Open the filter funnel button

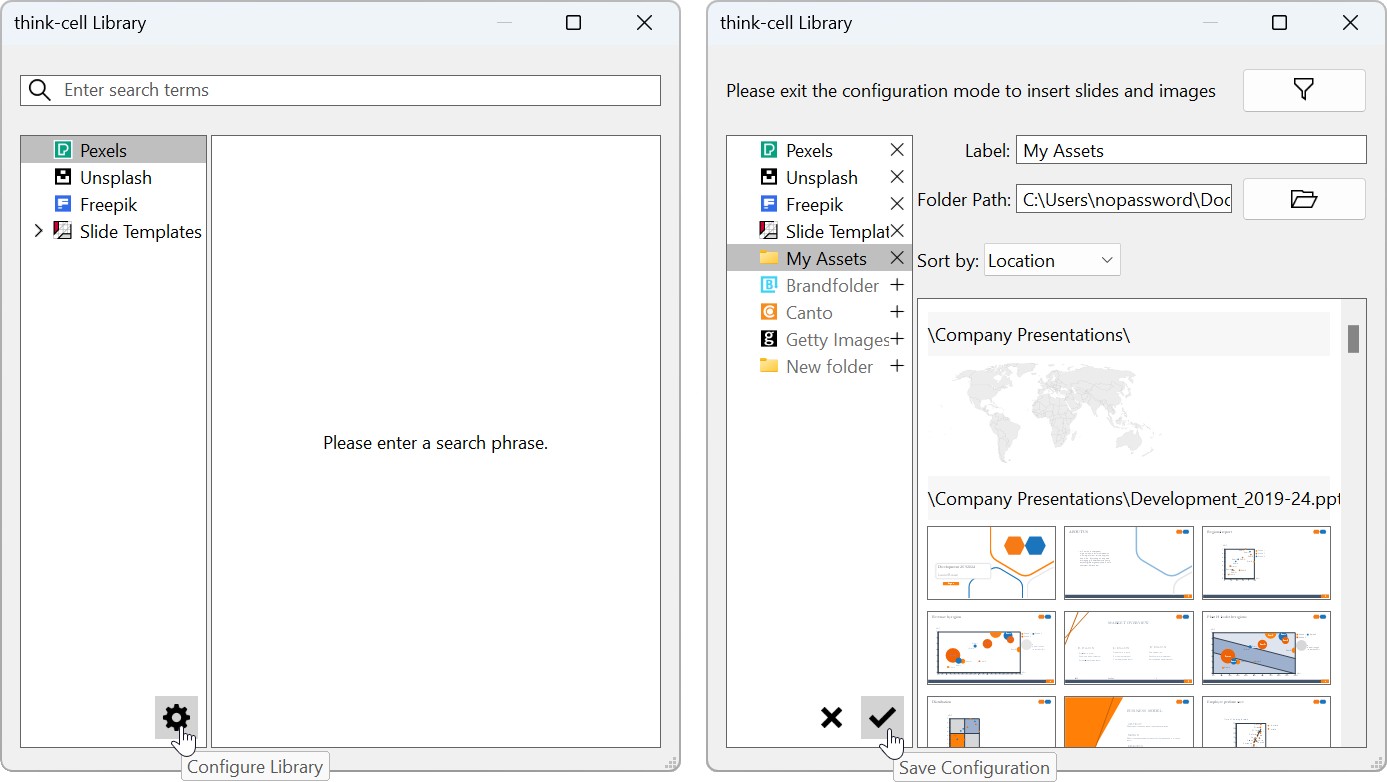click(1304, 90)
